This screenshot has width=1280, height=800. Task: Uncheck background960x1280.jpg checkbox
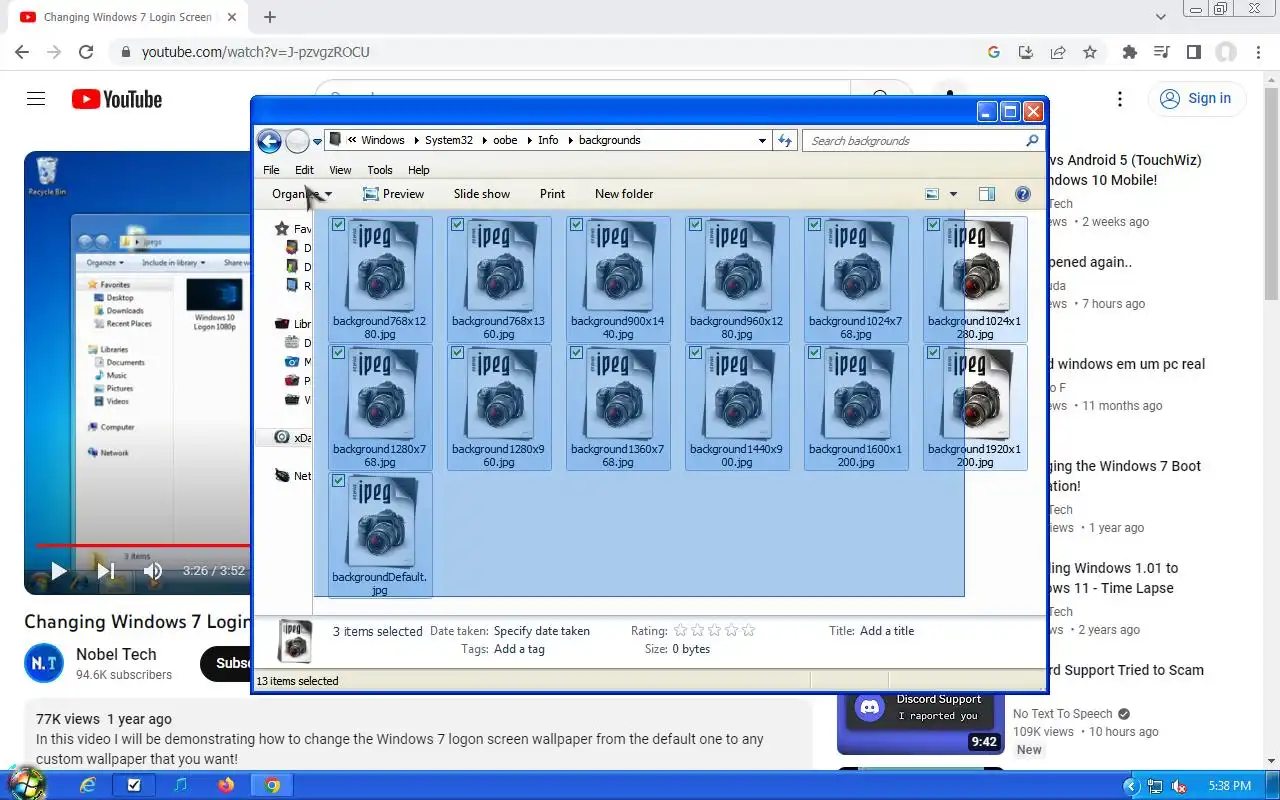click(x=695, y=225)
